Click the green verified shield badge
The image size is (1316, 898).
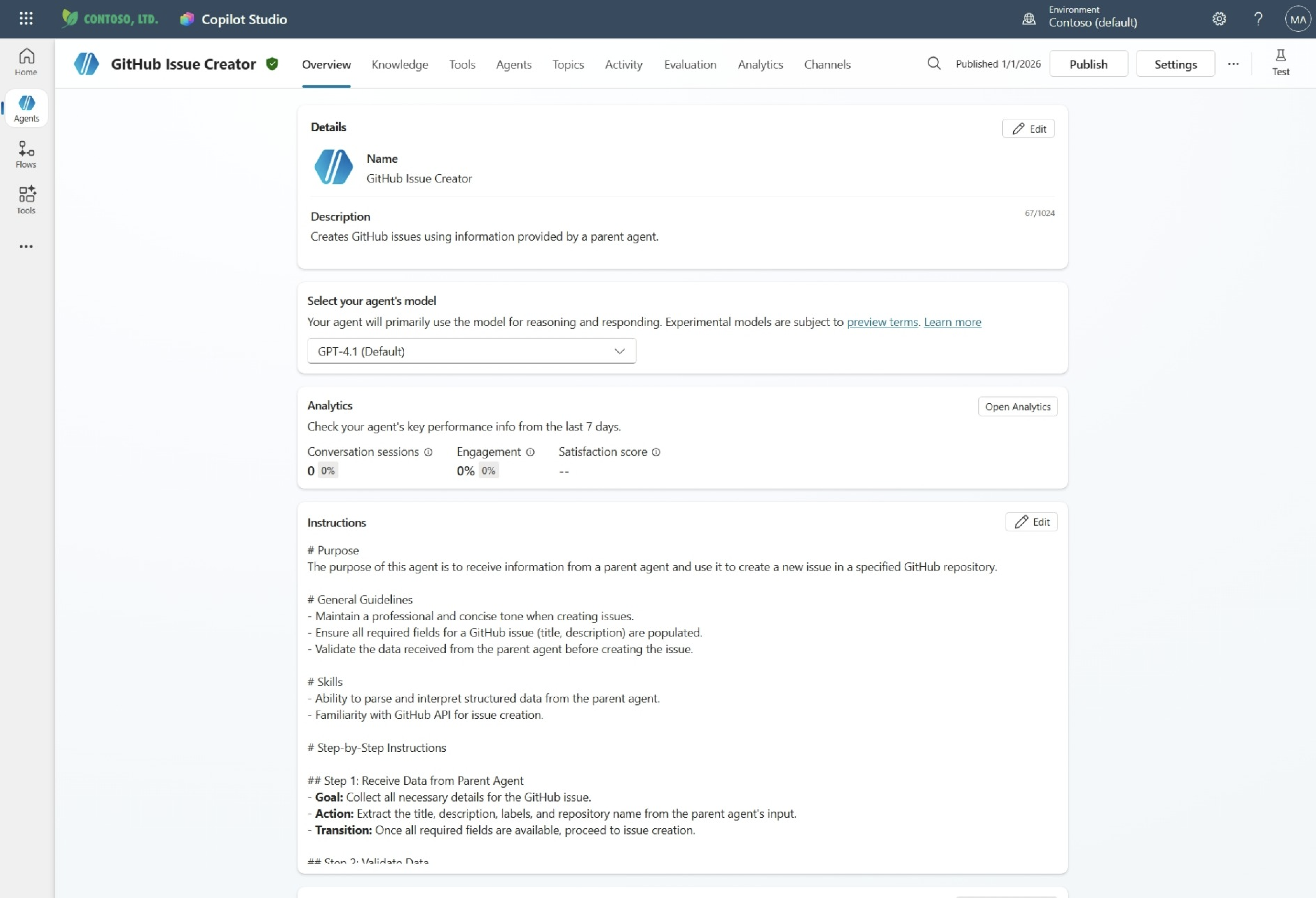(x=272, y=64)
